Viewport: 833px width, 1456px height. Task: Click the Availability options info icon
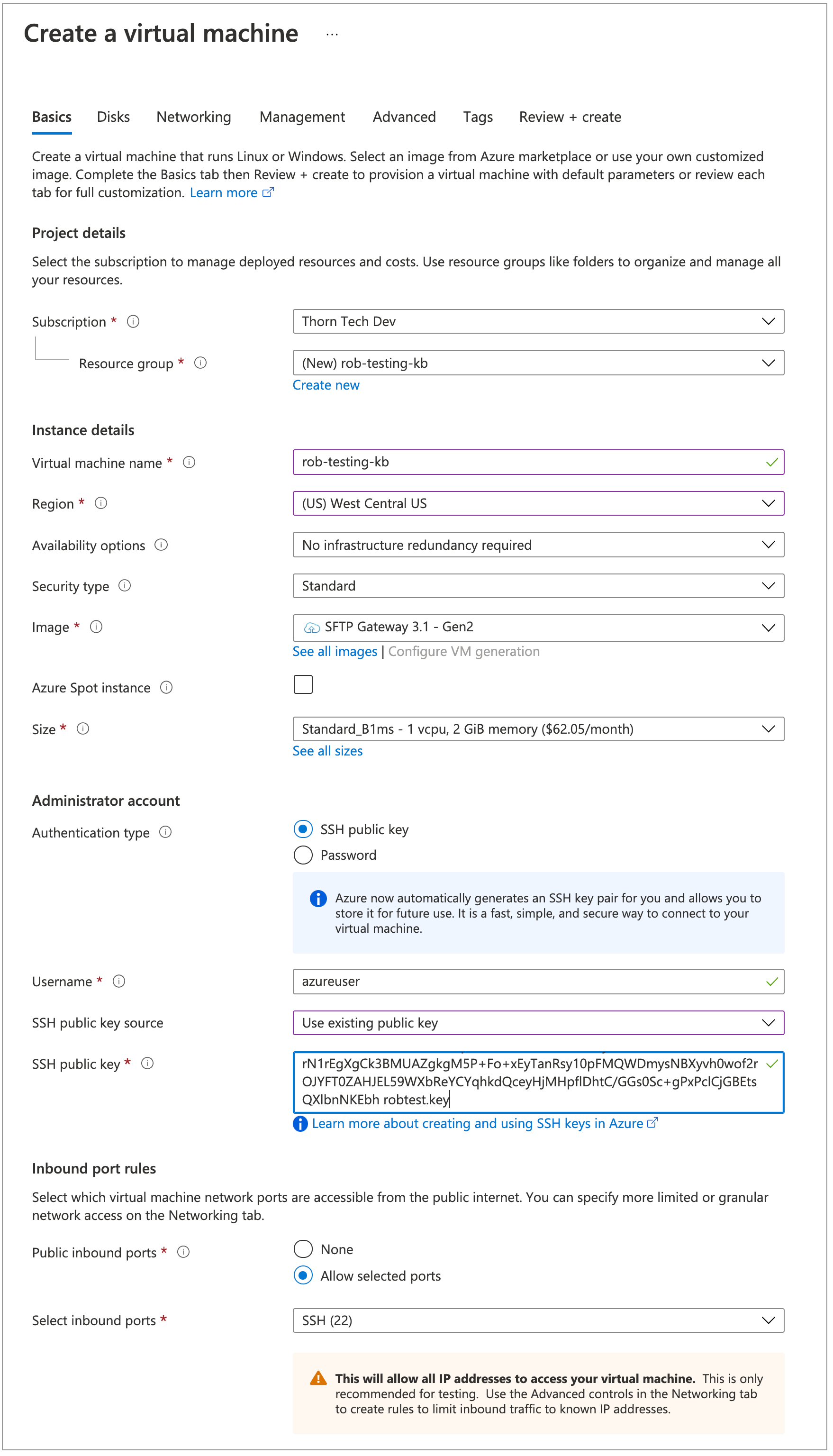[161, 545]
